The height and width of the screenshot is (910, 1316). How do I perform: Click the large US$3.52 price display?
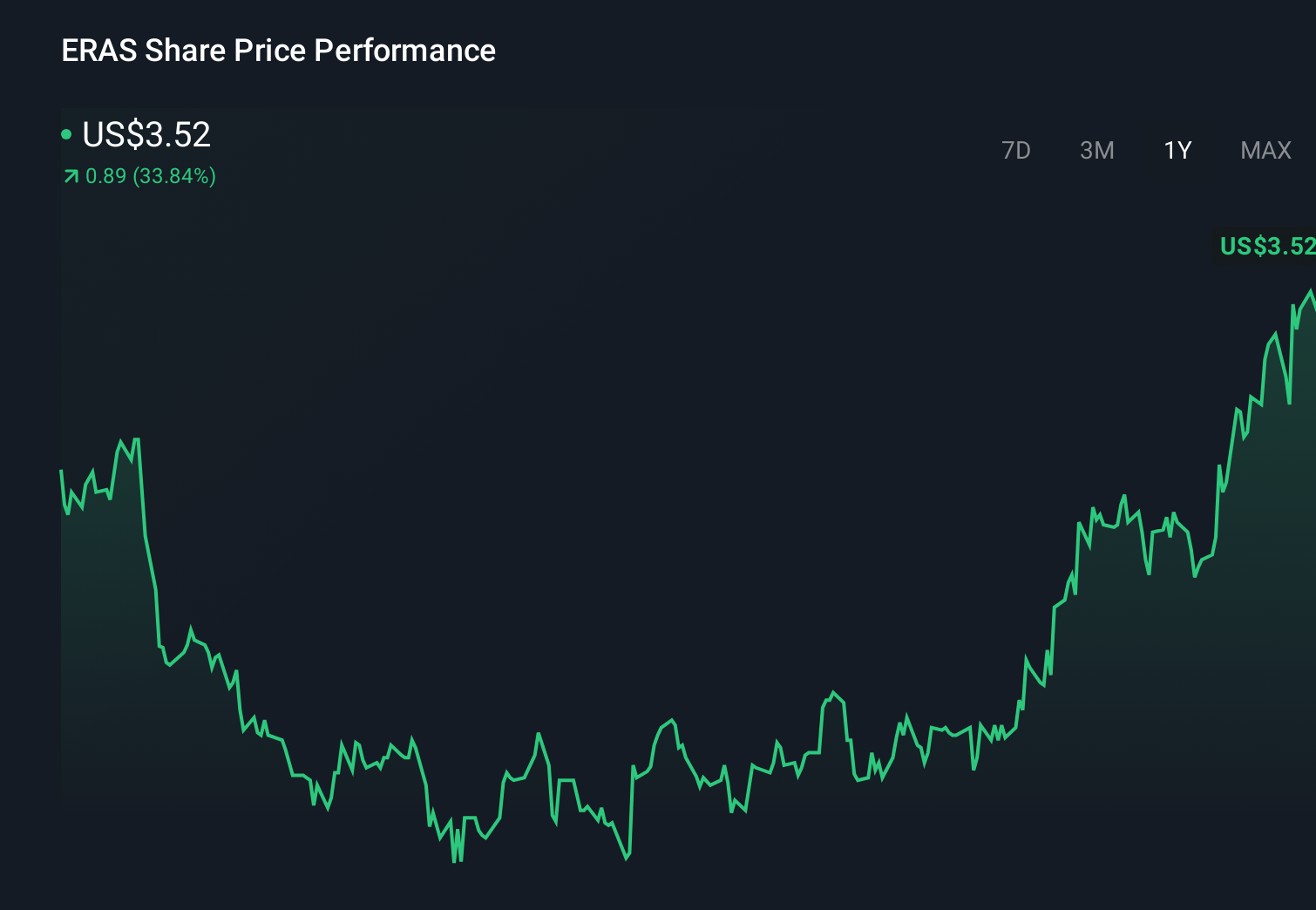(146, 135)
